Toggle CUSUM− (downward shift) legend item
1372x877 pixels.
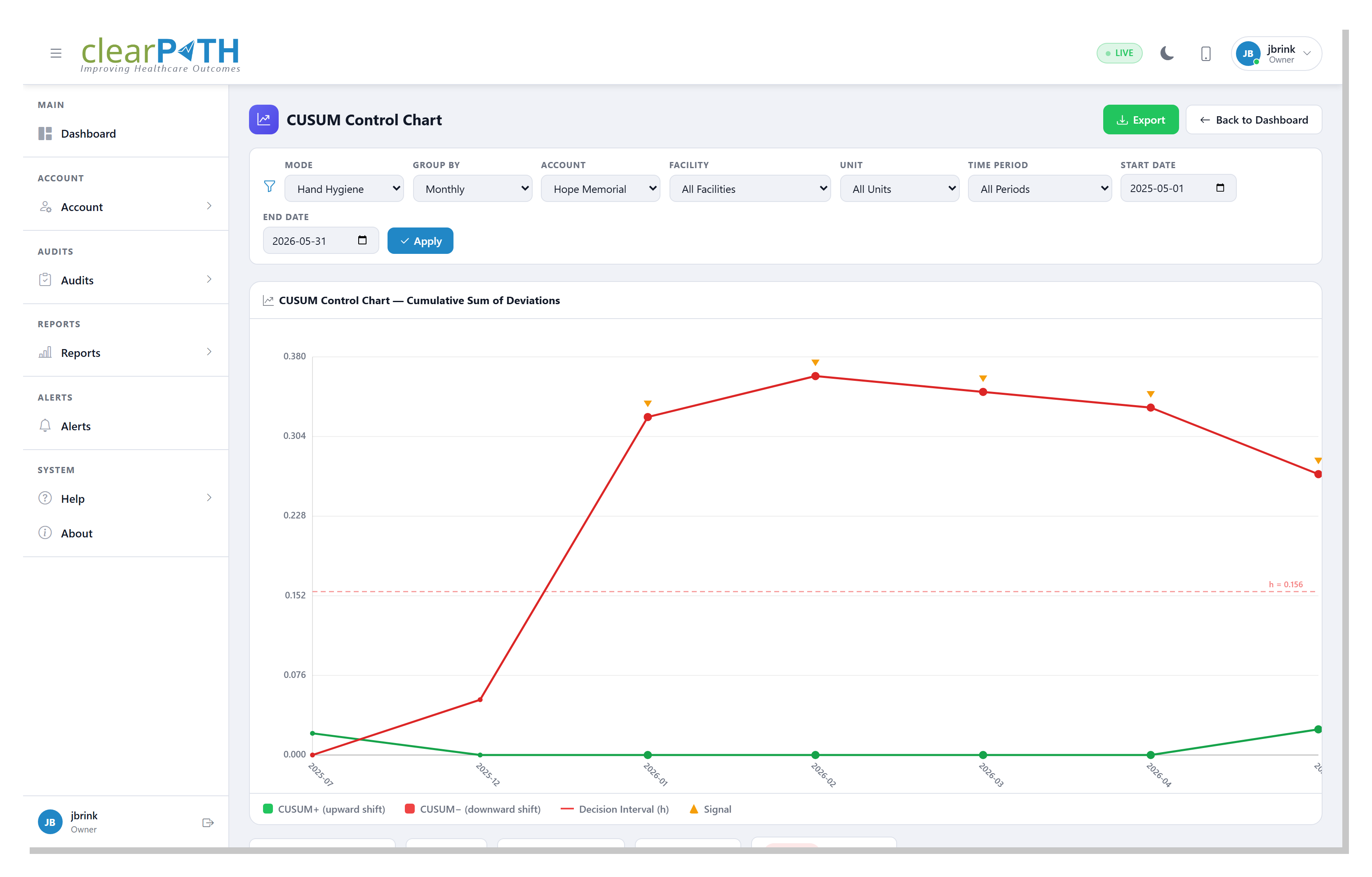[x=473, y=809]
